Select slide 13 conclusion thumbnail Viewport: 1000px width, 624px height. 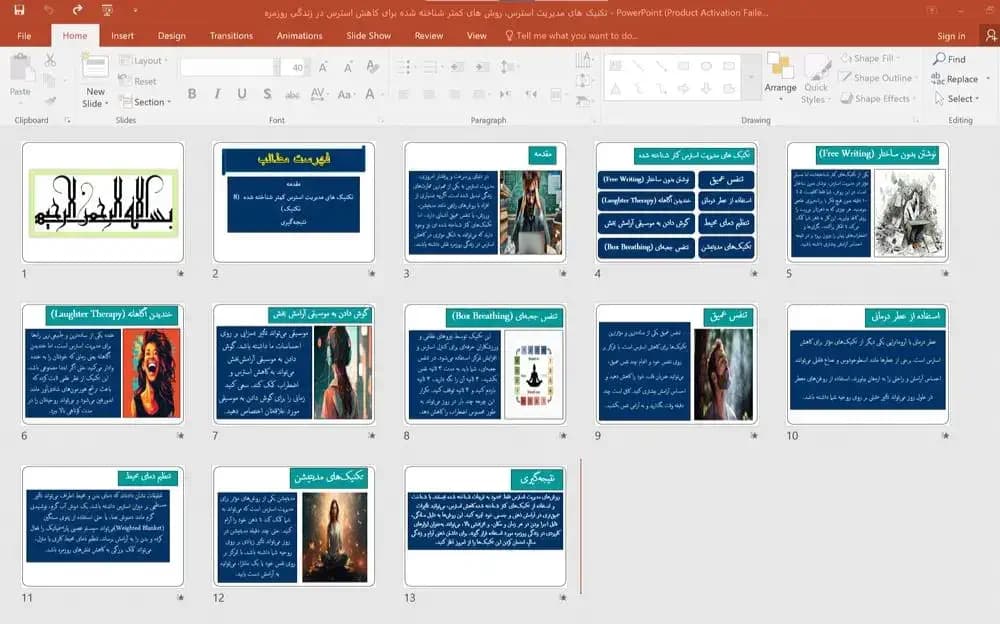(485, 526)
